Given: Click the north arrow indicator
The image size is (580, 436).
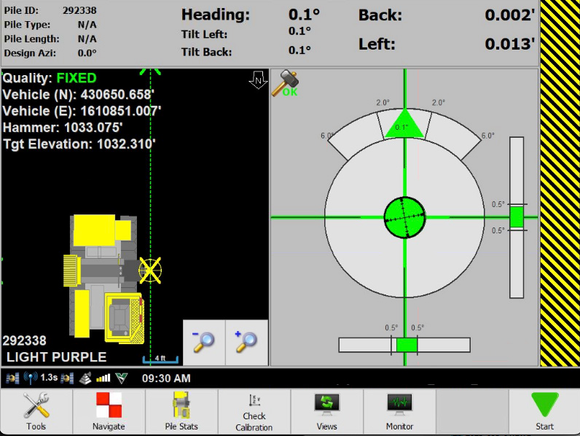Looking at the screenshot, I should pyautogui.click(x=258, y=80).
